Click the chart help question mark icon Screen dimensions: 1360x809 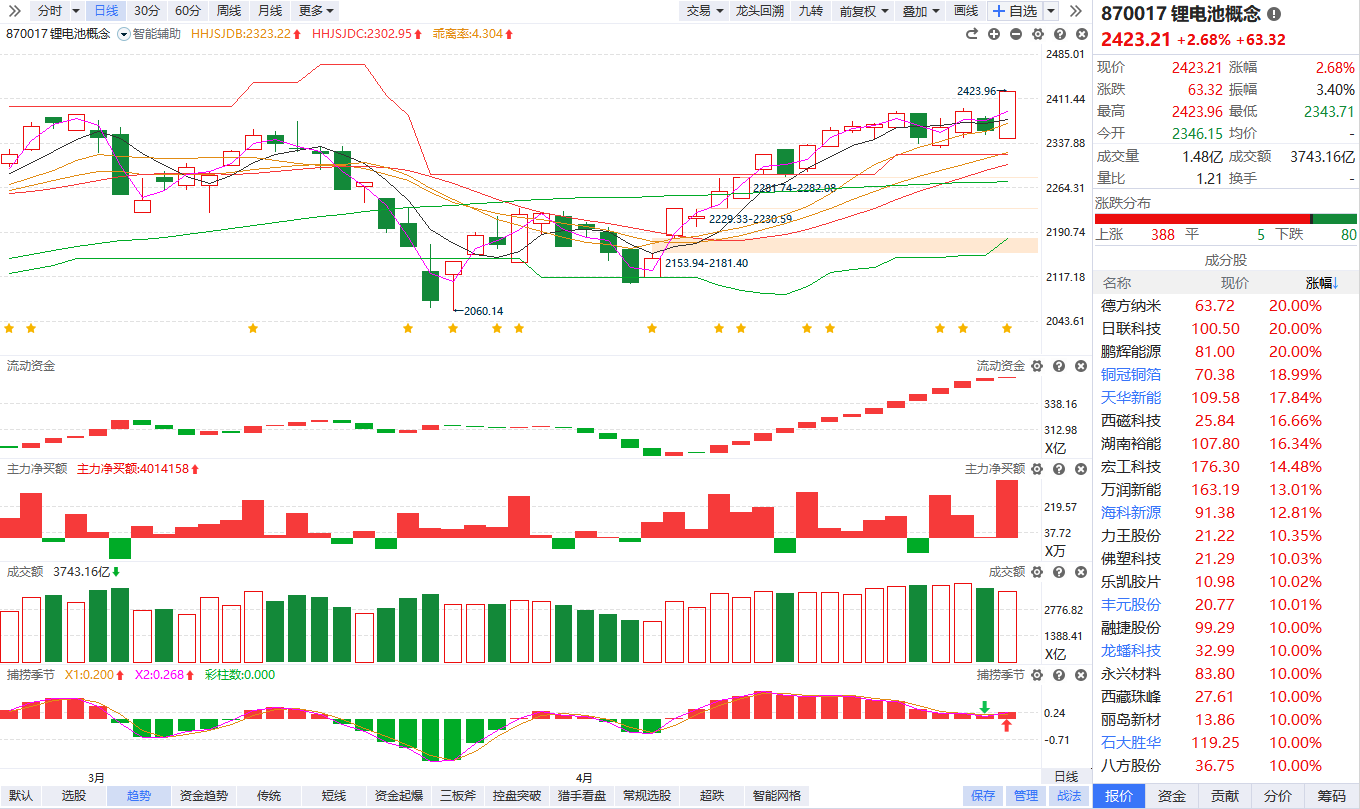click(1060, 34)
